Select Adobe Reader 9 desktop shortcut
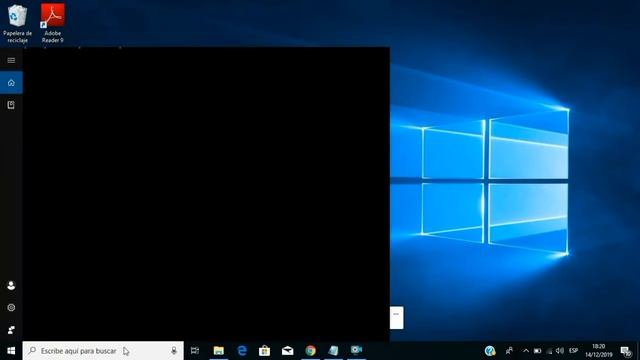This screenshot has width=640, height=360. 53,24
